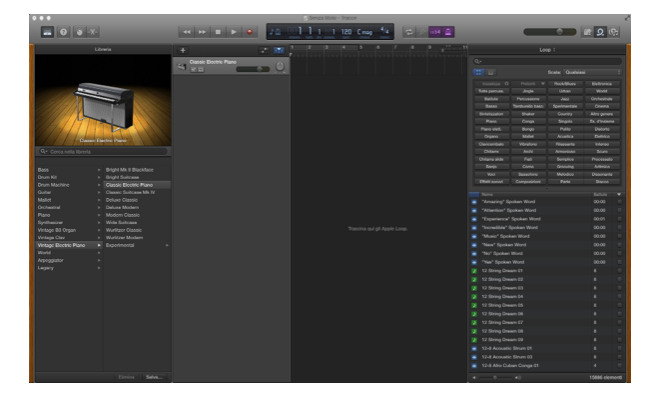Click the Loop browser search field
657x396 pixels.
tap(547, 62)
